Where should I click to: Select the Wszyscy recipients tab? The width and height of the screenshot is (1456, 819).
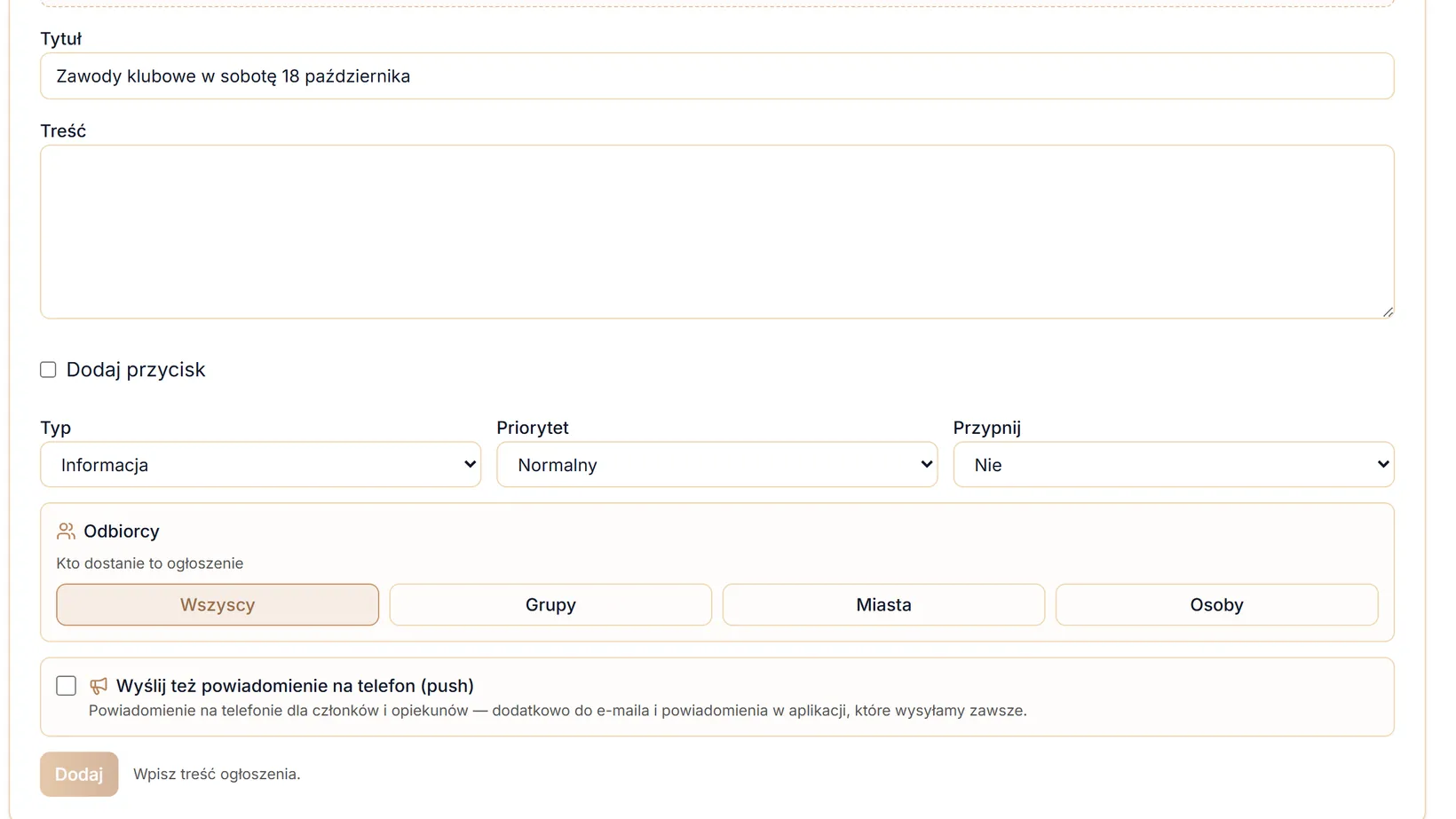point(218,605)
